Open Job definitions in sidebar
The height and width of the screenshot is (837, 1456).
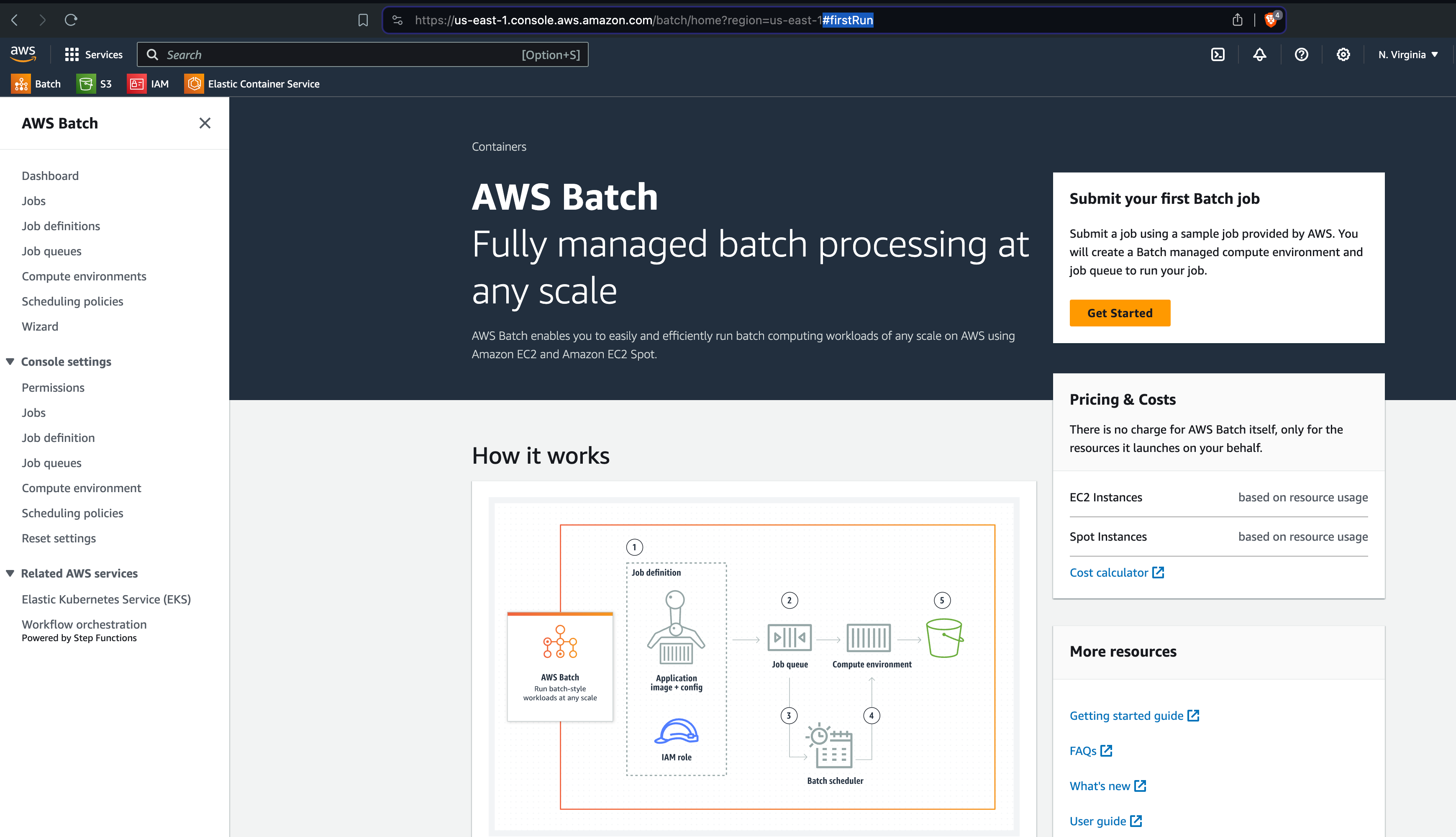tap(61, 226)
